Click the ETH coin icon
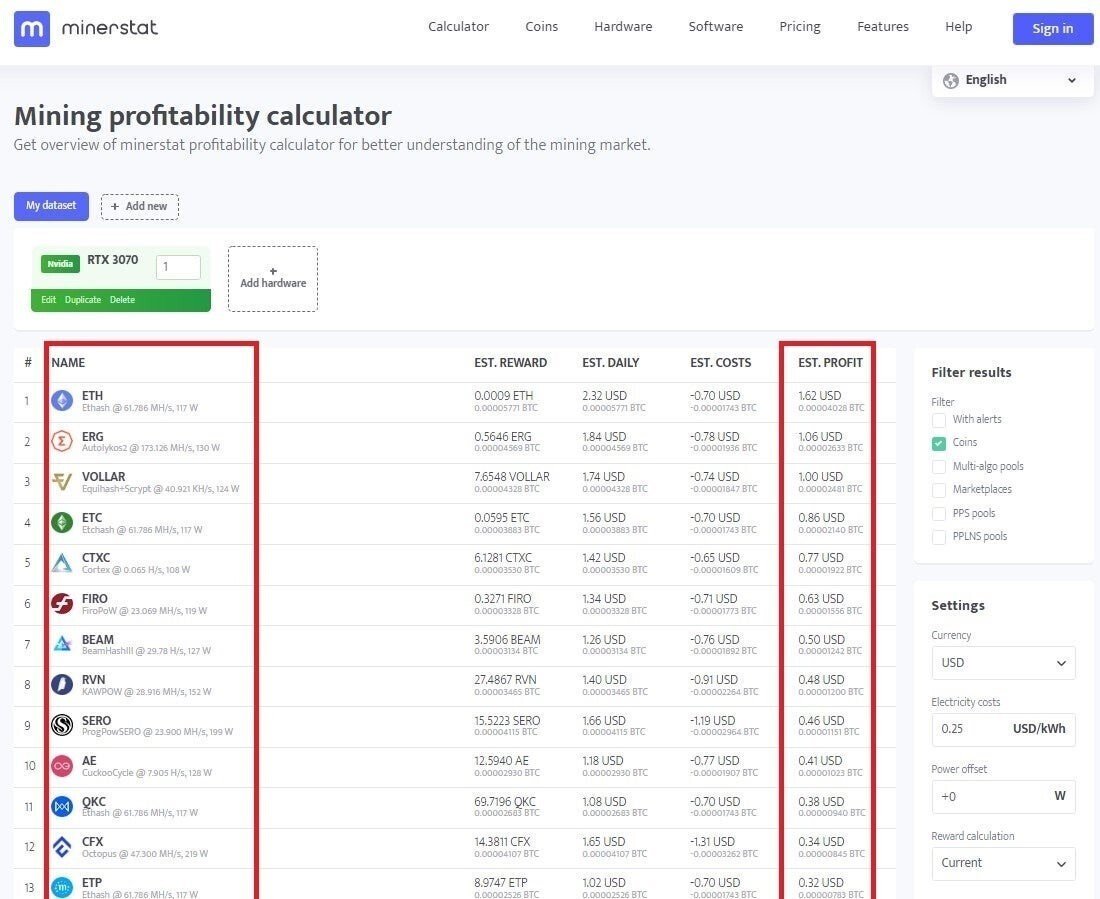This screenshot has height=899, width=1100. [62, 401]
